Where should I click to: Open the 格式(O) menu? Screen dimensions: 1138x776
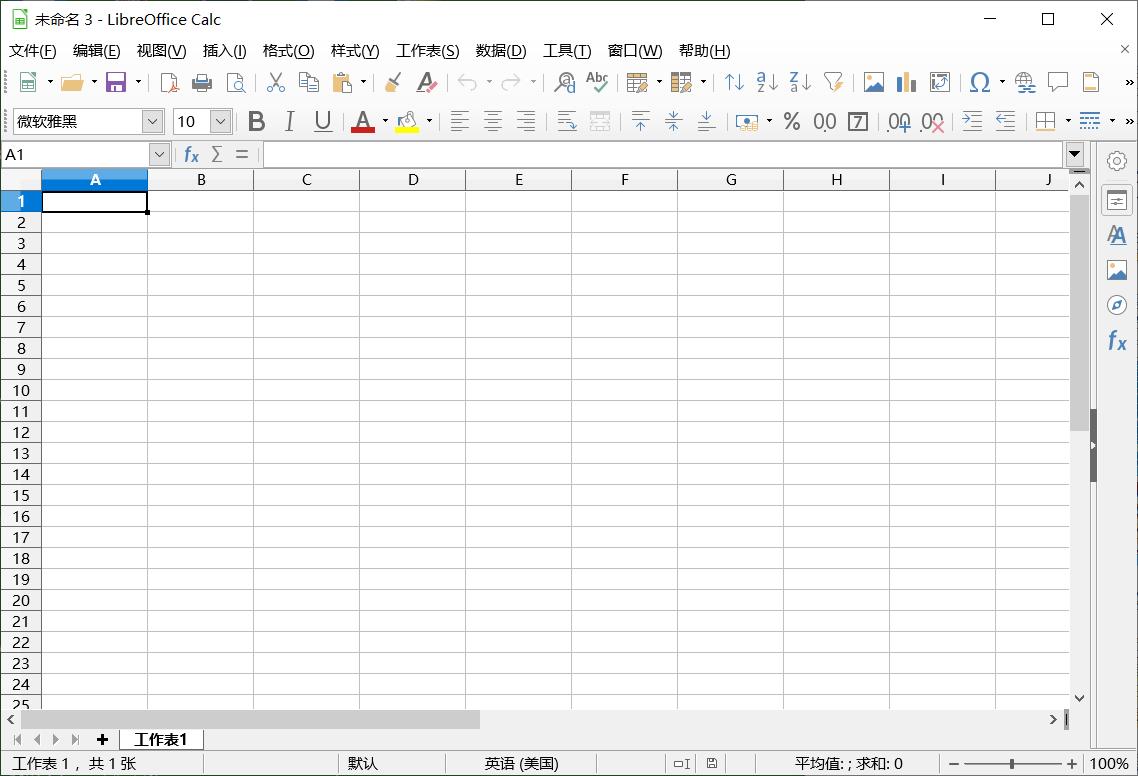click(x=288, y=51)
